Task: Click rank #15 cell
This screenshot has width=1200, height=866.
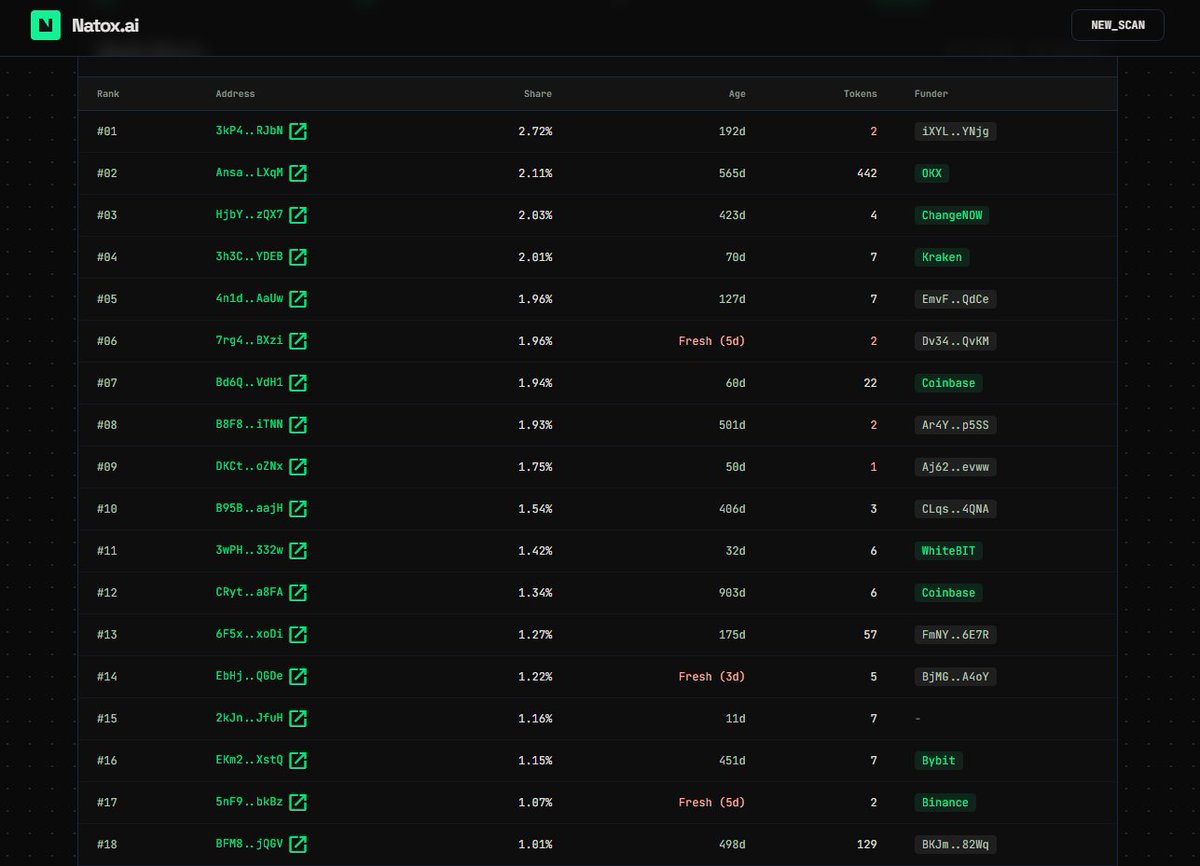Action: pos(107,719)
